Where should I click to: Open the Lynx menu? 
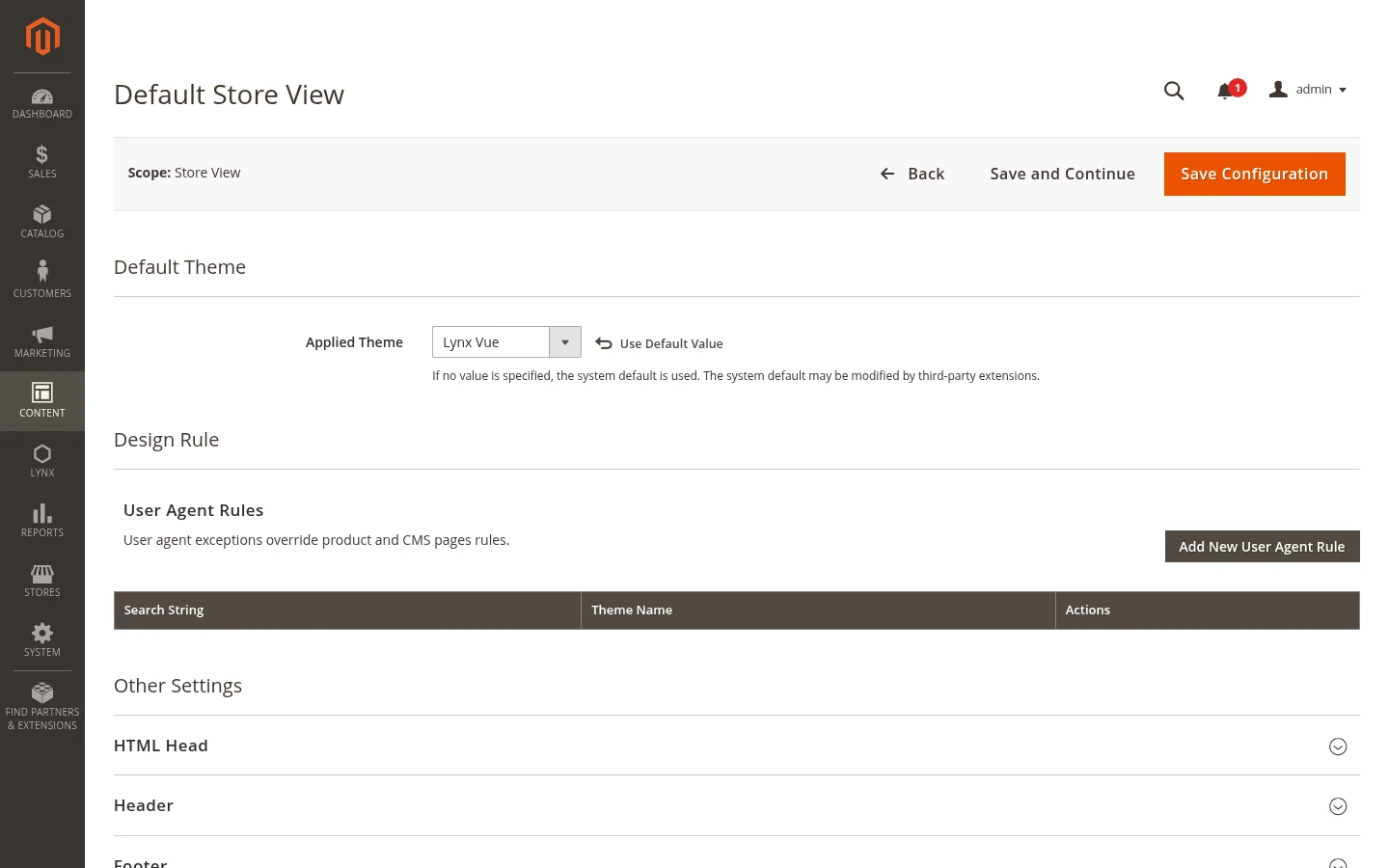42,461
